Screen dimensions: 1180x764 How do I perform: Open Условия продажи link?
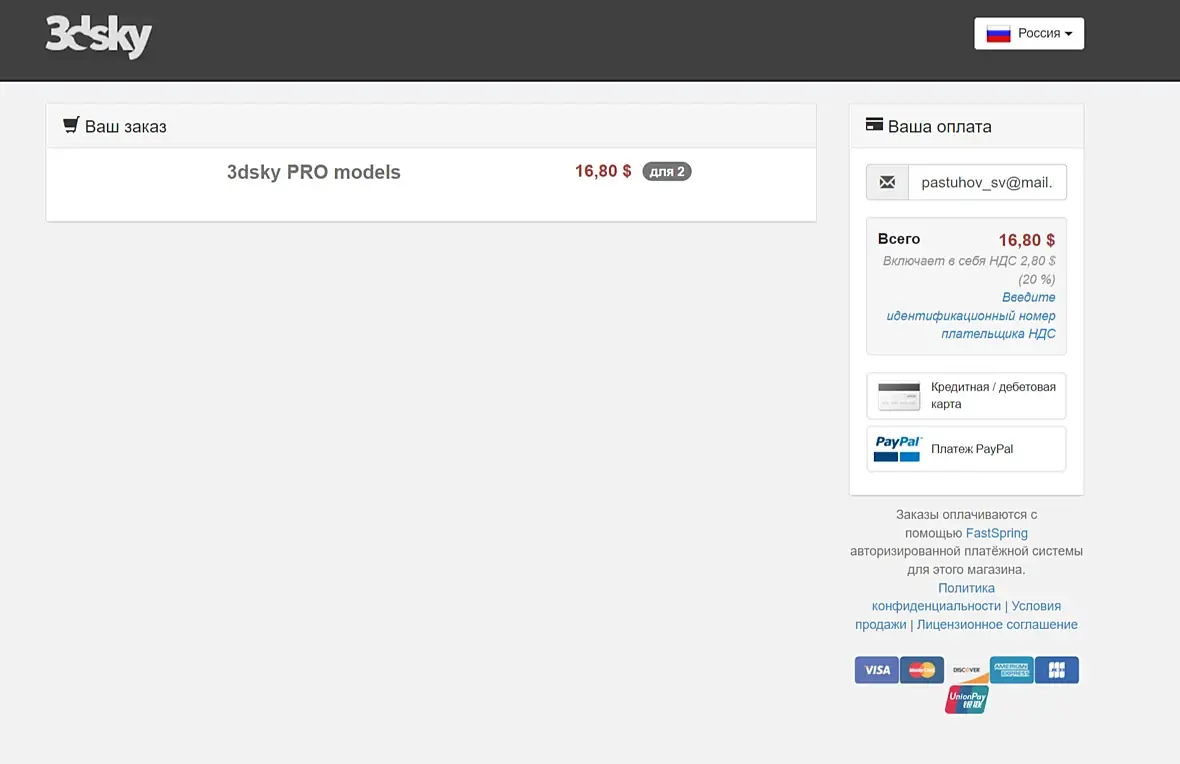[958, 615]
